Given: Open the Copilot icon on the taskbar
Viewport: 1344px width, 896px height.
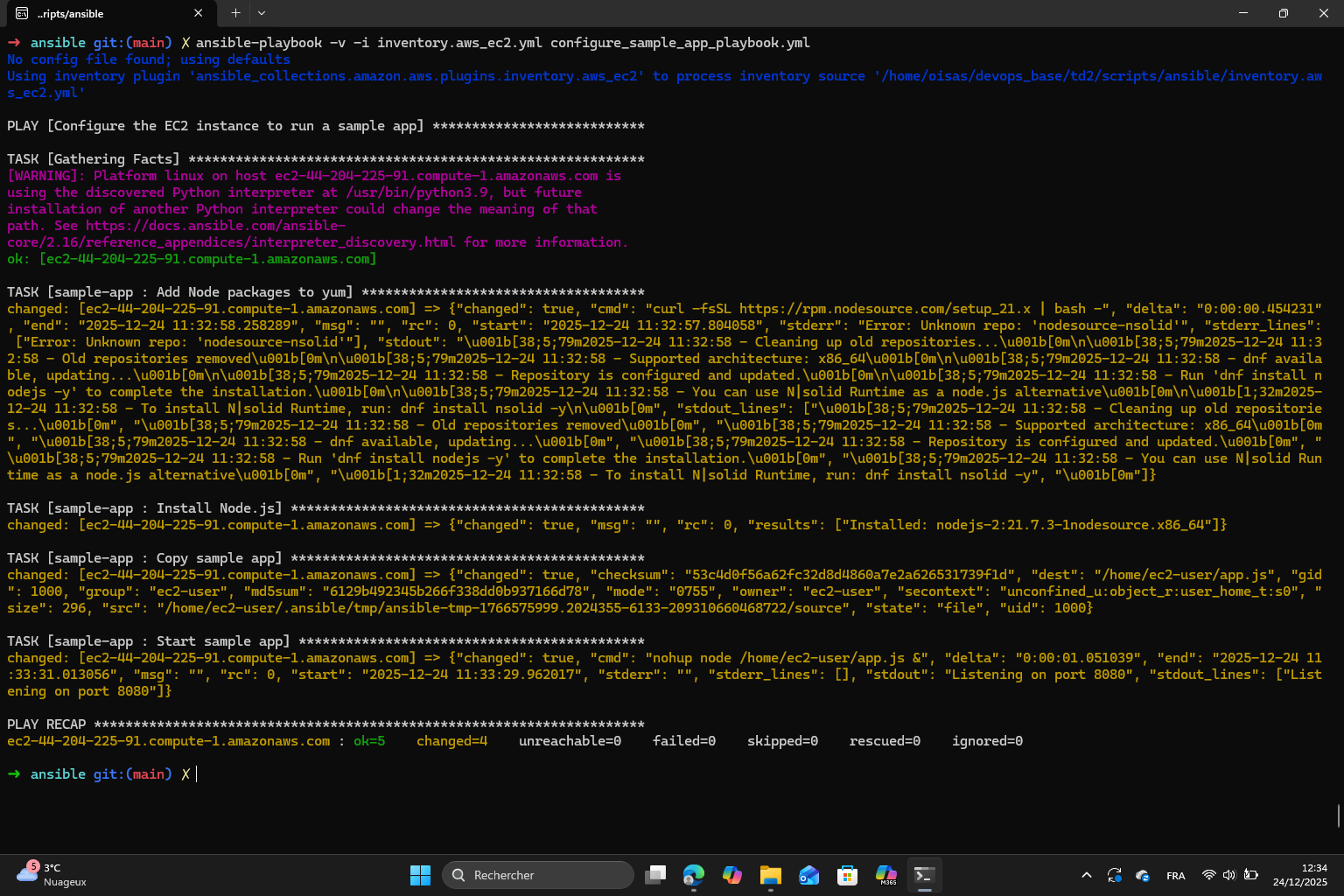Looking at the screenshot, I should click(x=732, y=874).
